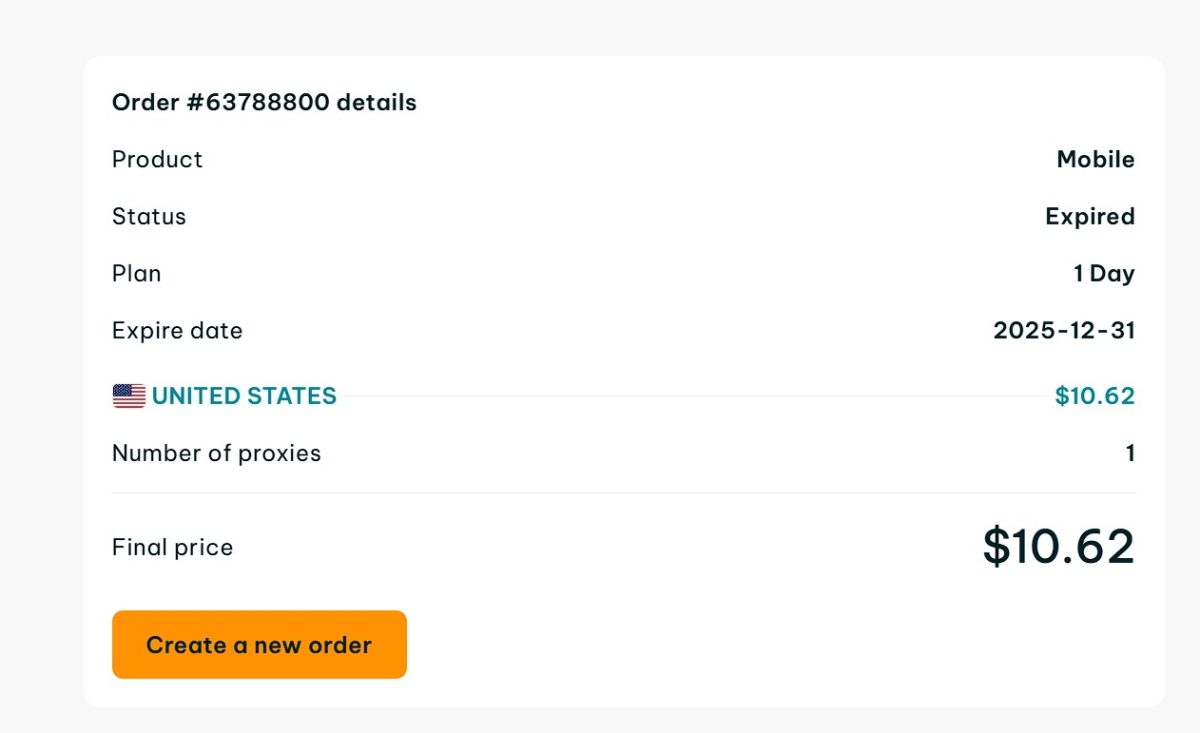Select the Status row label
Image resolution: width=1200 pixels, height=733 pixels.
pyautogui.click(x=149, y=216)
